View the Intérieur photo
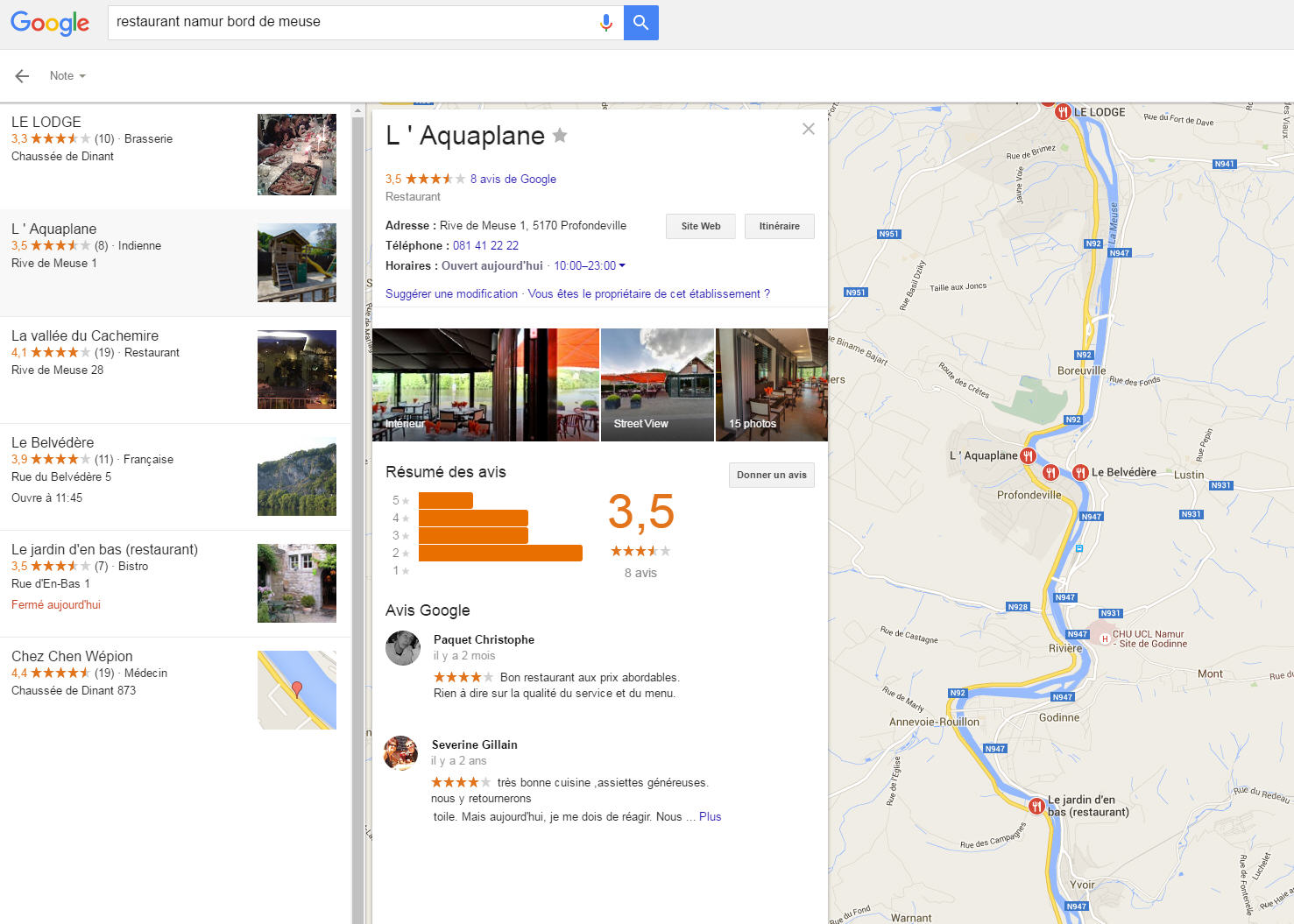This screenshot has width=1294, height=924. pos(485,384)
